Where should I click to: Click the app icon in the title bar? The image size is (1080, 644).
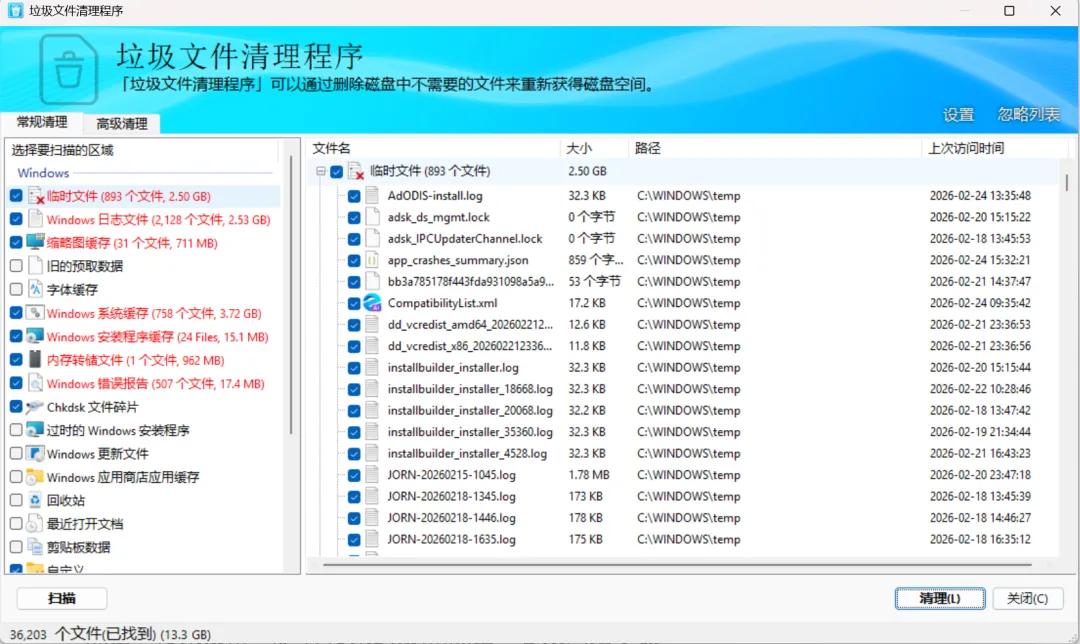click(x=15, y=11)
